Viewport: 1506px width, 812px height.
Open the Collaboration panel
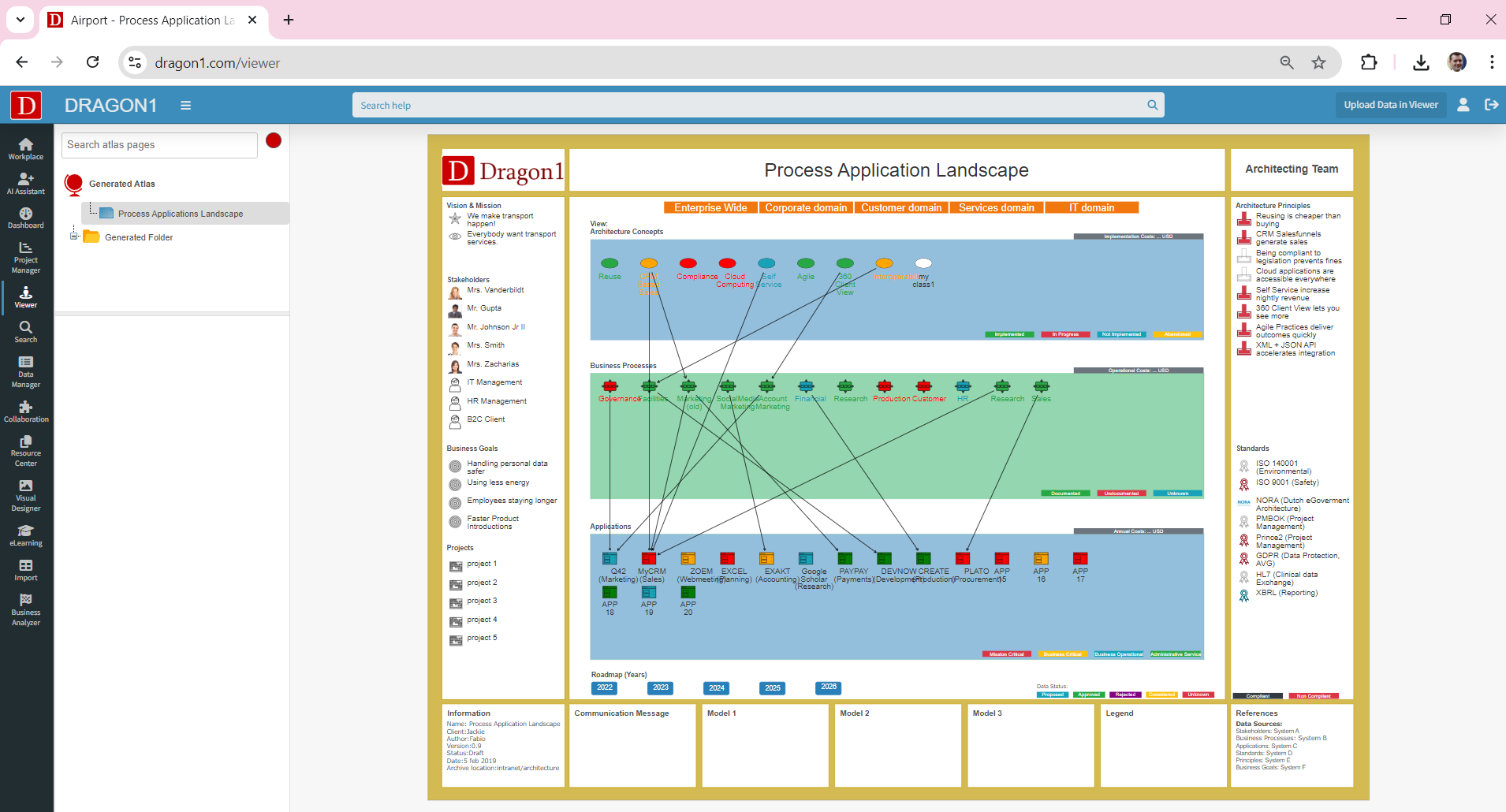point(26,411)
